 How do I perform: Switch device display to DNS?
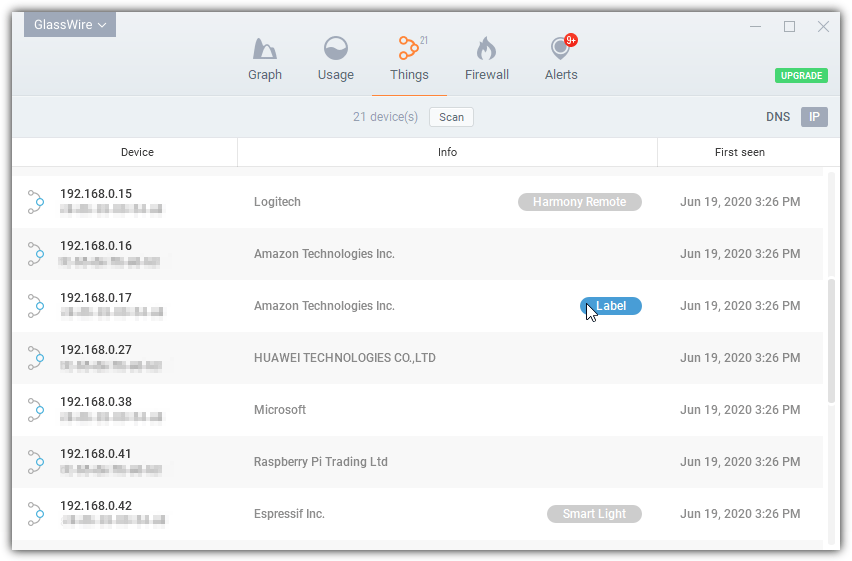click(778, 117)
